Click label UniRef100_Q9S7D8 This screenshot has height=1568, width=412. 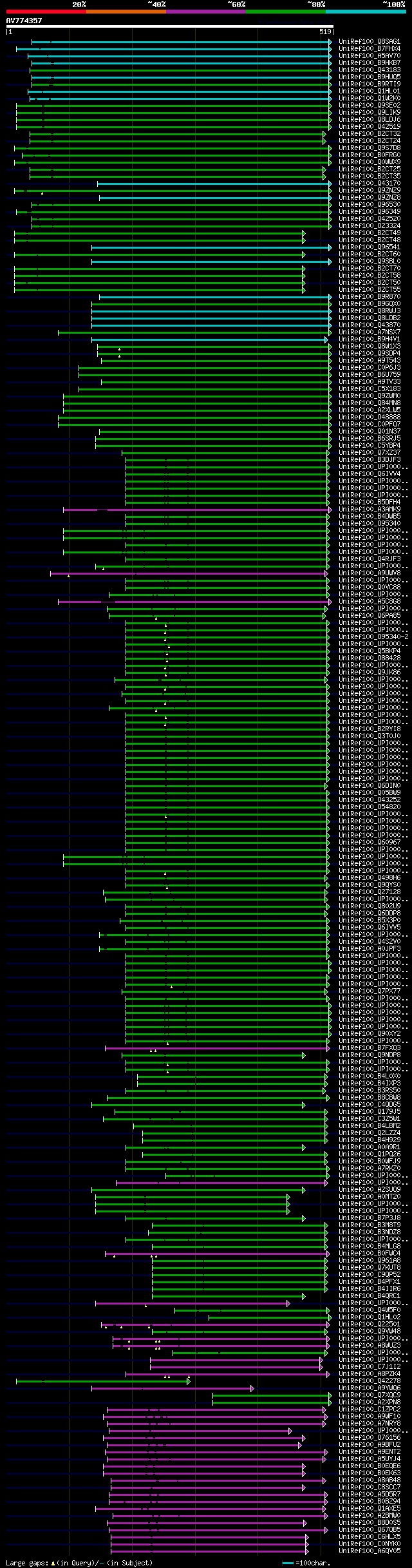tap(370, 148)
